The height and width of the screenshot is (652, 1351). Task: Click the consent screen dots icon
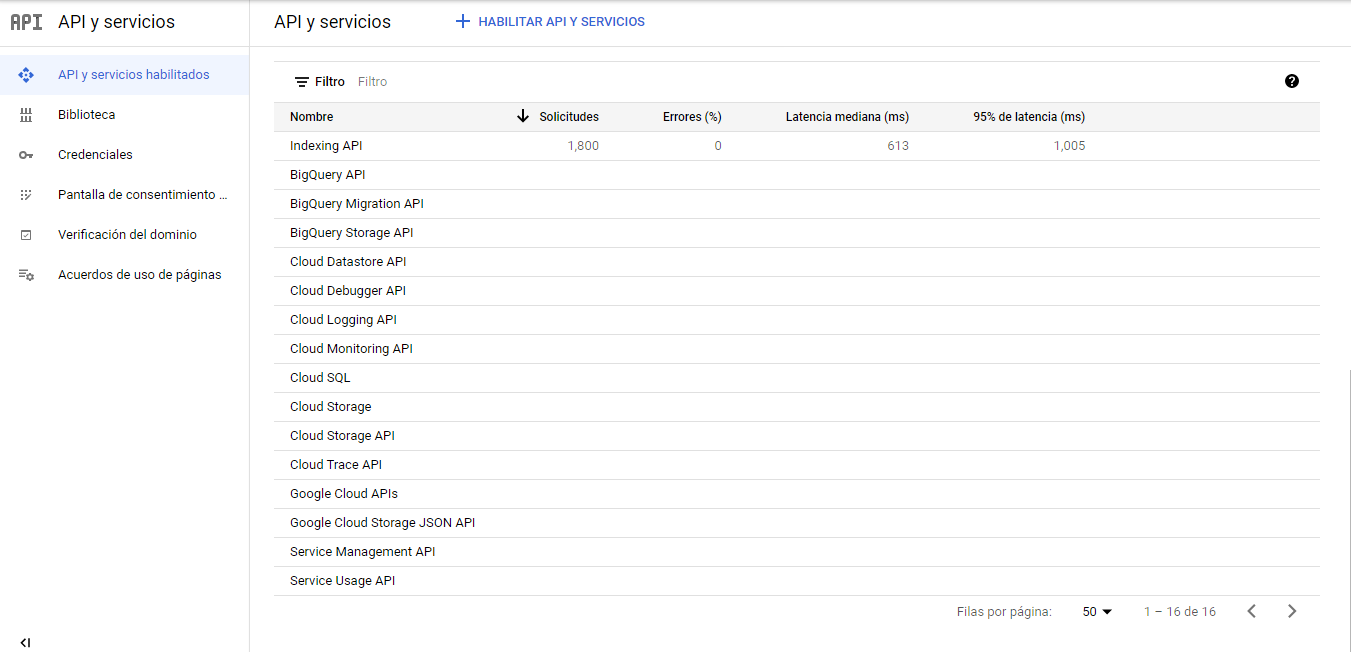click(26, 195)
